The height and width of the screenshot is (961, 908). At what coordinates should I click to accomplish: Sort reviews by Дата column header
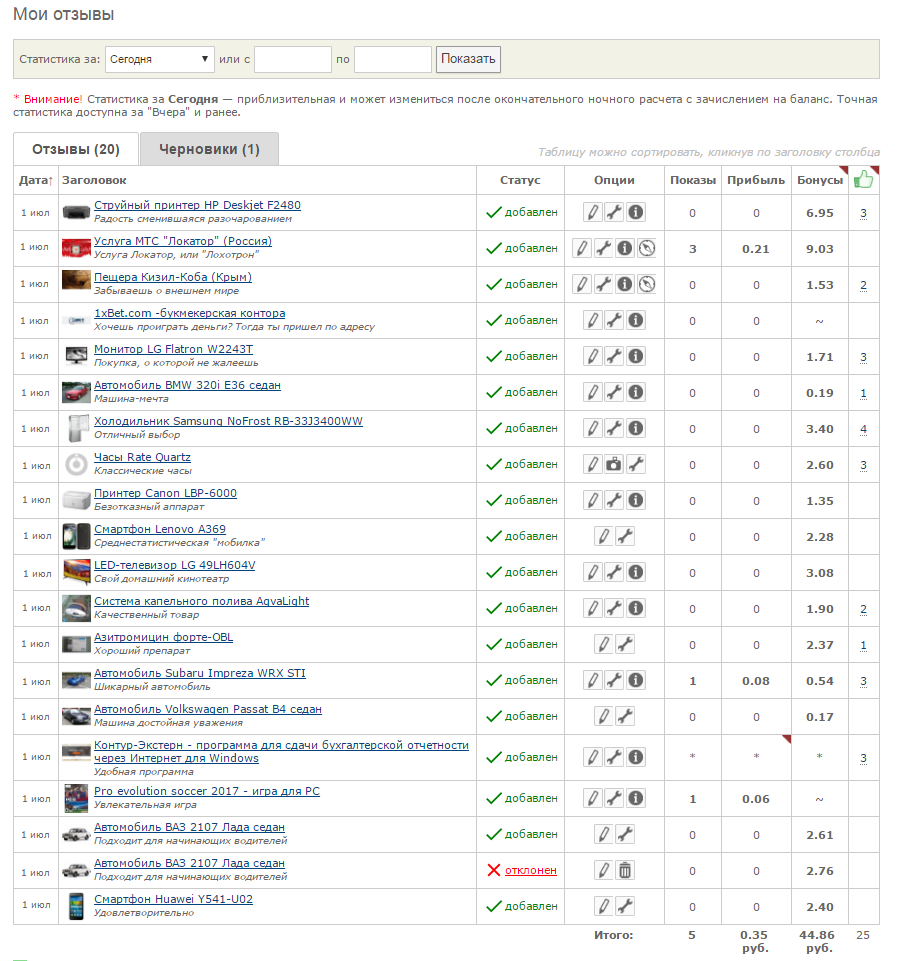(36, 180)
